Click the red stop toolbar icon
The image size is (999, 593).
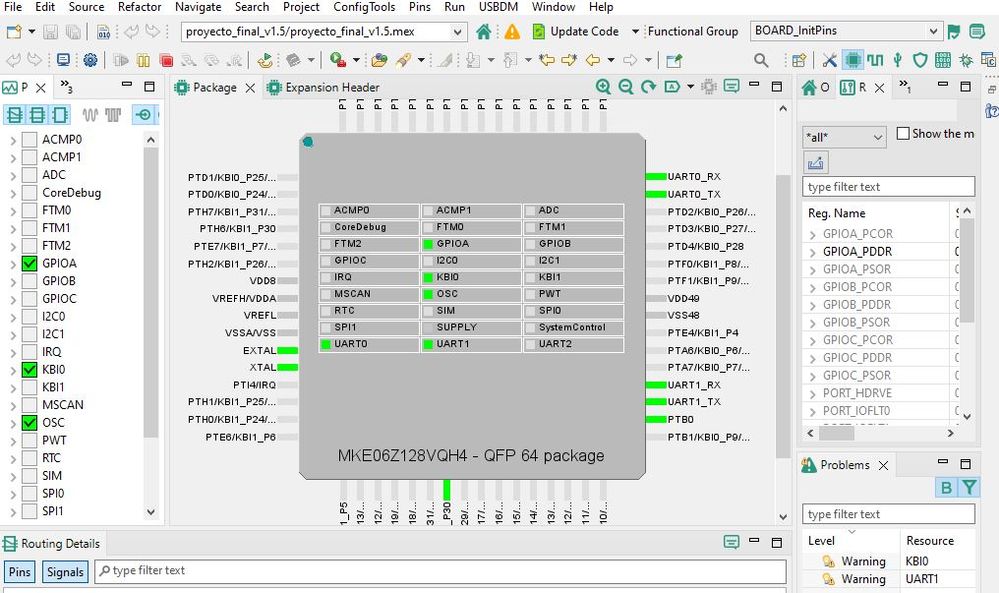tap(167, 61)
